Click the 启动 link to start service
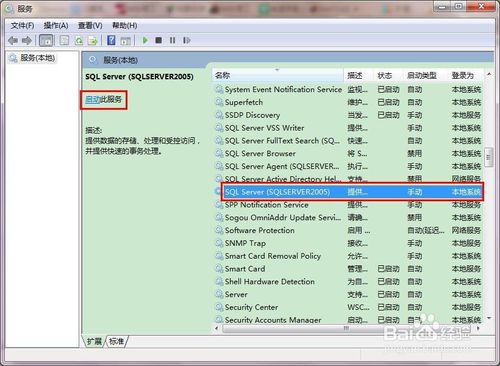This screenshot has height=366, width=500. (x=93, y=99)
